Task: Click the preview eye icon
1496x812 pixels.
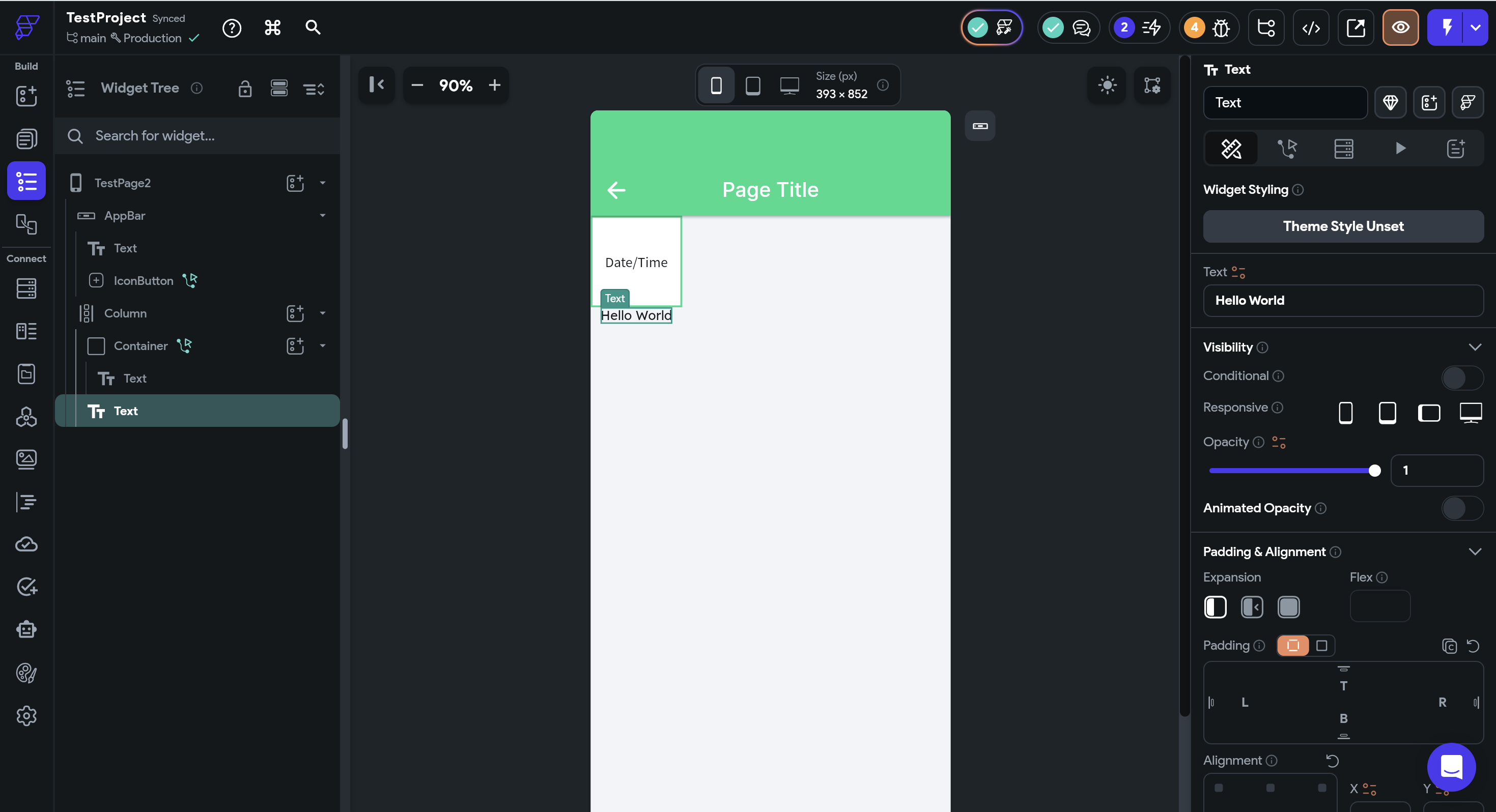Action: coord(1400,27)
